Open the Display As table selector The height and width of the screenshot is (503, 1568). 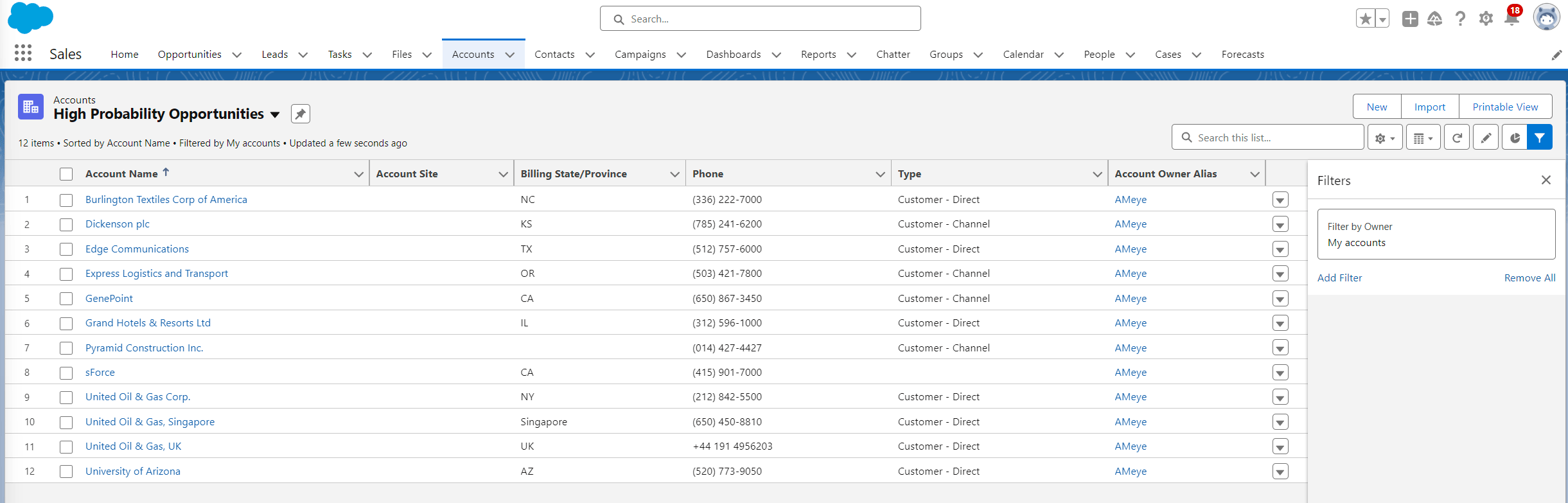coord(1423,137)
